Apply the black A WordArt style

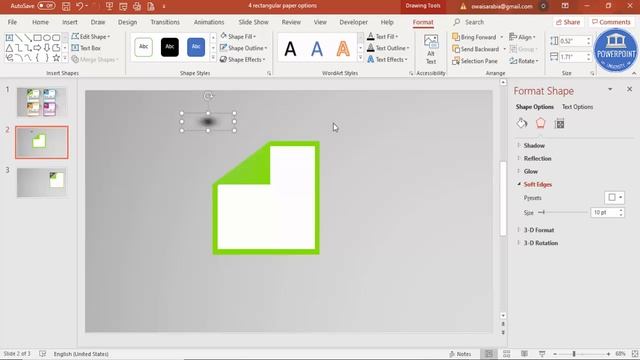[x=290, y=49]
